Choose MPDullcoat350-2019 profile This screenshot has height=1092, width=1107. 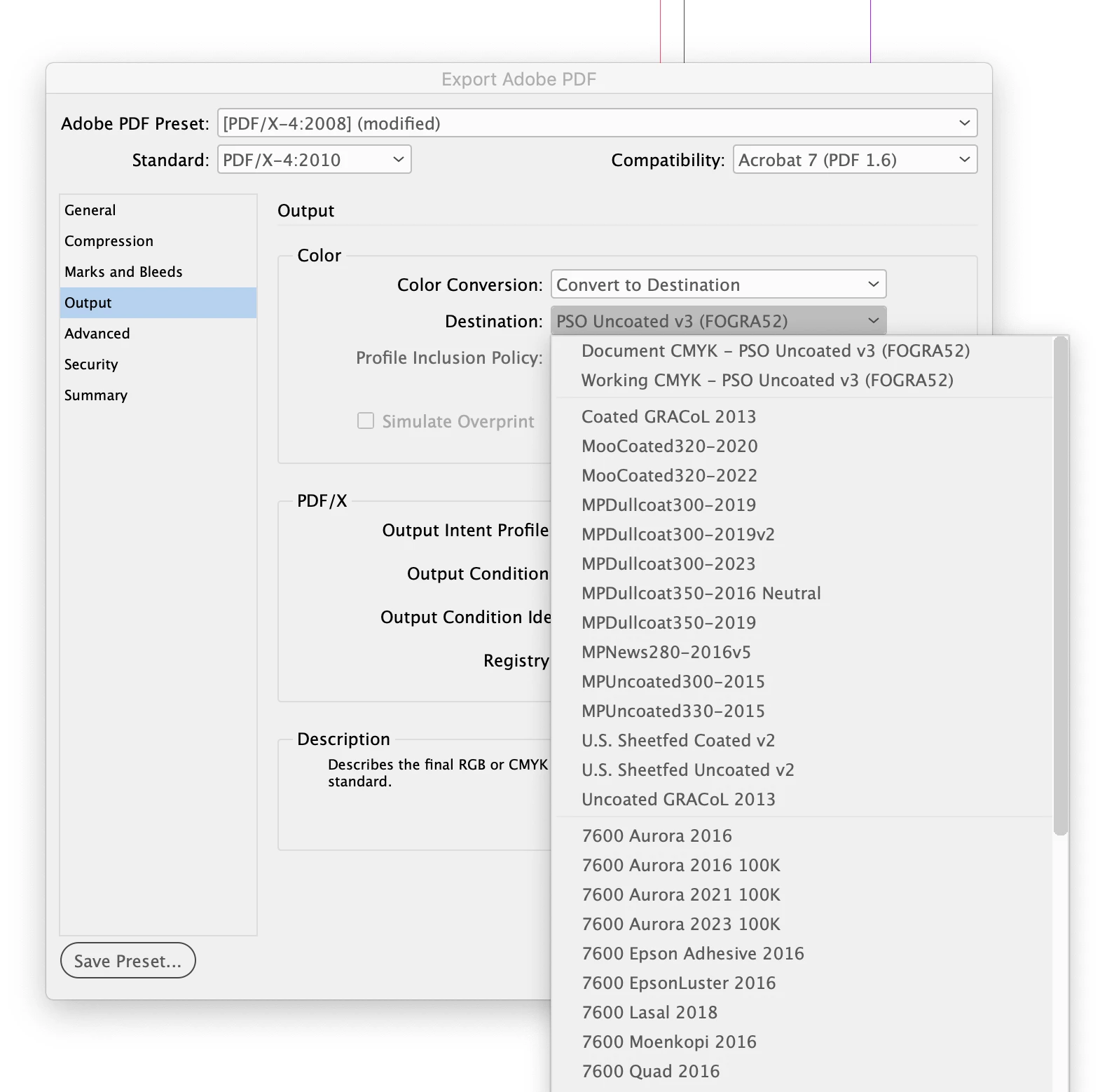pos(802,622)
